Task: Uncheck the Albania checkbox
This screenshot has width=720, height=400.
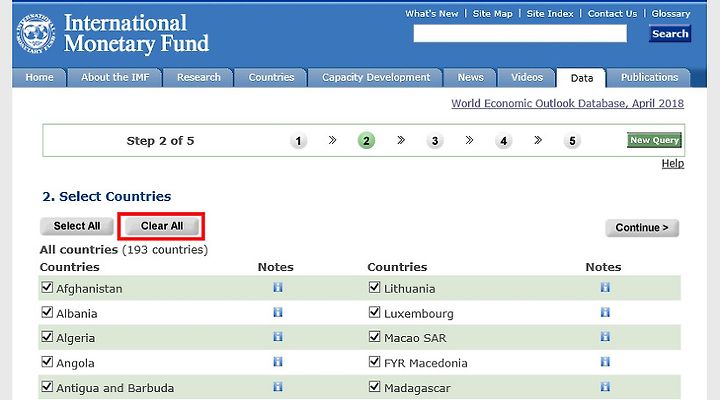Action: (47, 312)
